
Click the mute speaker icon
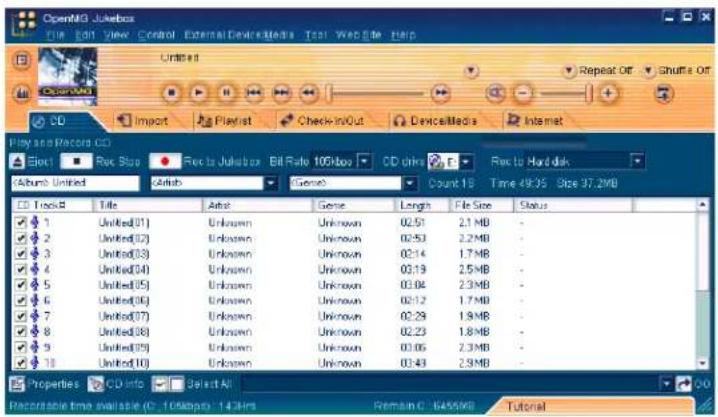[495, 93]
